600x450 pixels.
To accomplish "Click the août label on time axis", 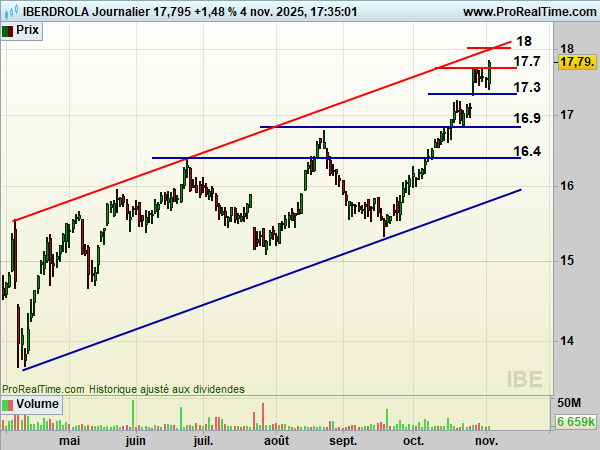I will [276, 440].
